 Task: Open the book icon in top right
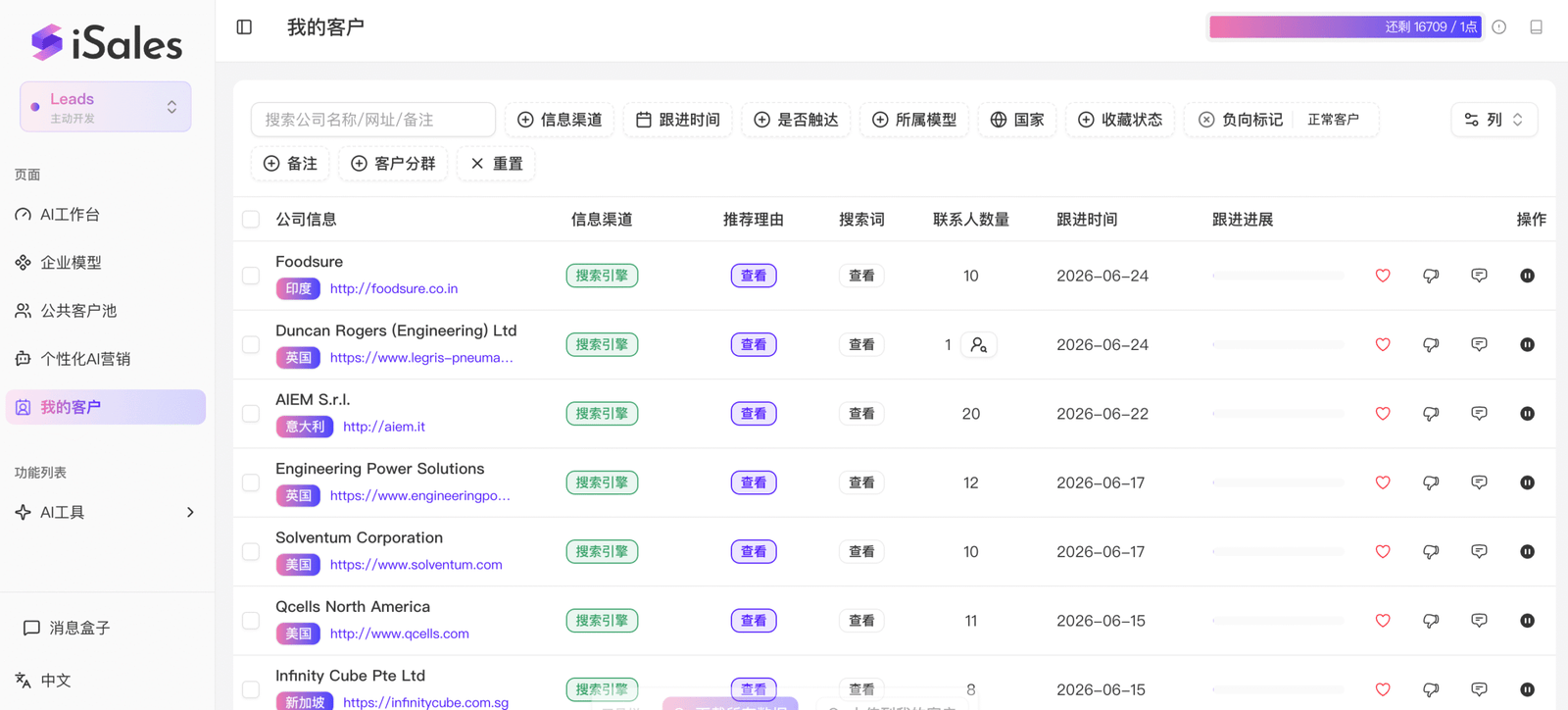[x=1537, y=27]
